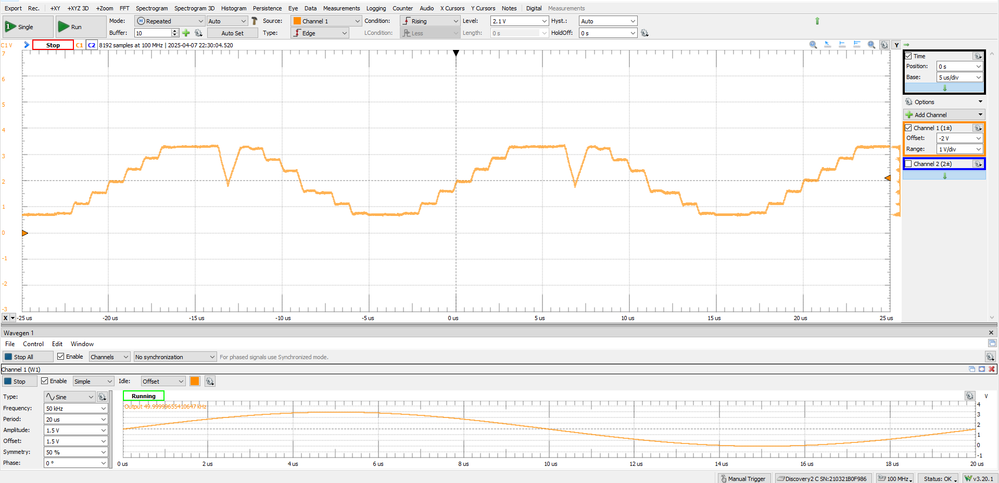
Task: Toggle Channel 1 (W1) Enable checkbox
Action: click(x=45, y=381)
